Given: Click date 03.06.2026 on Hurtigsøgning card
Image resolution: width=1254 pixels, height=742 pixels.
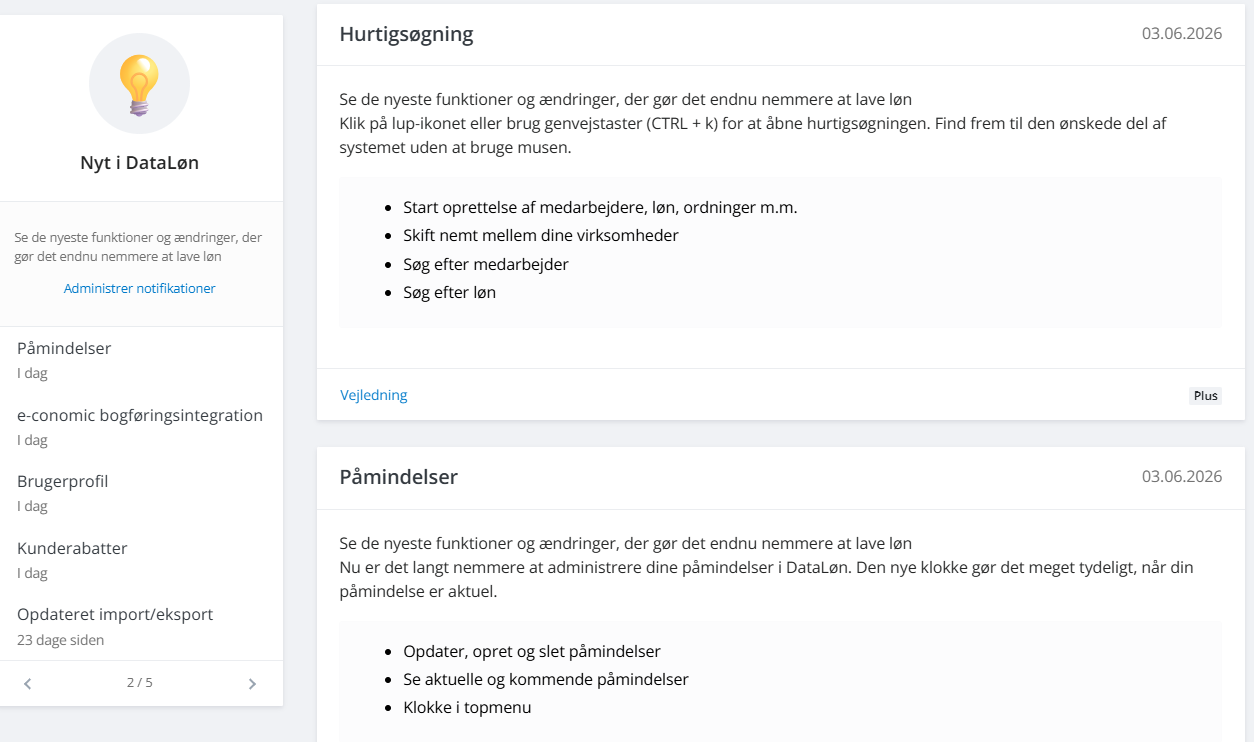Looking at the screenshot, I should pyautogui.click(x=1182, y=34).
